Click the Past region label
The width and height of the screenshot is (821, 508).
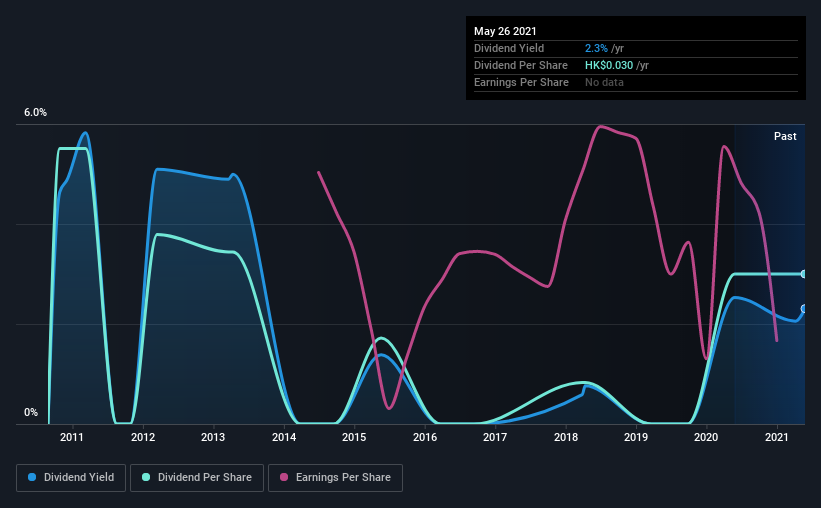pyautogui.click(x=785, y=136)
